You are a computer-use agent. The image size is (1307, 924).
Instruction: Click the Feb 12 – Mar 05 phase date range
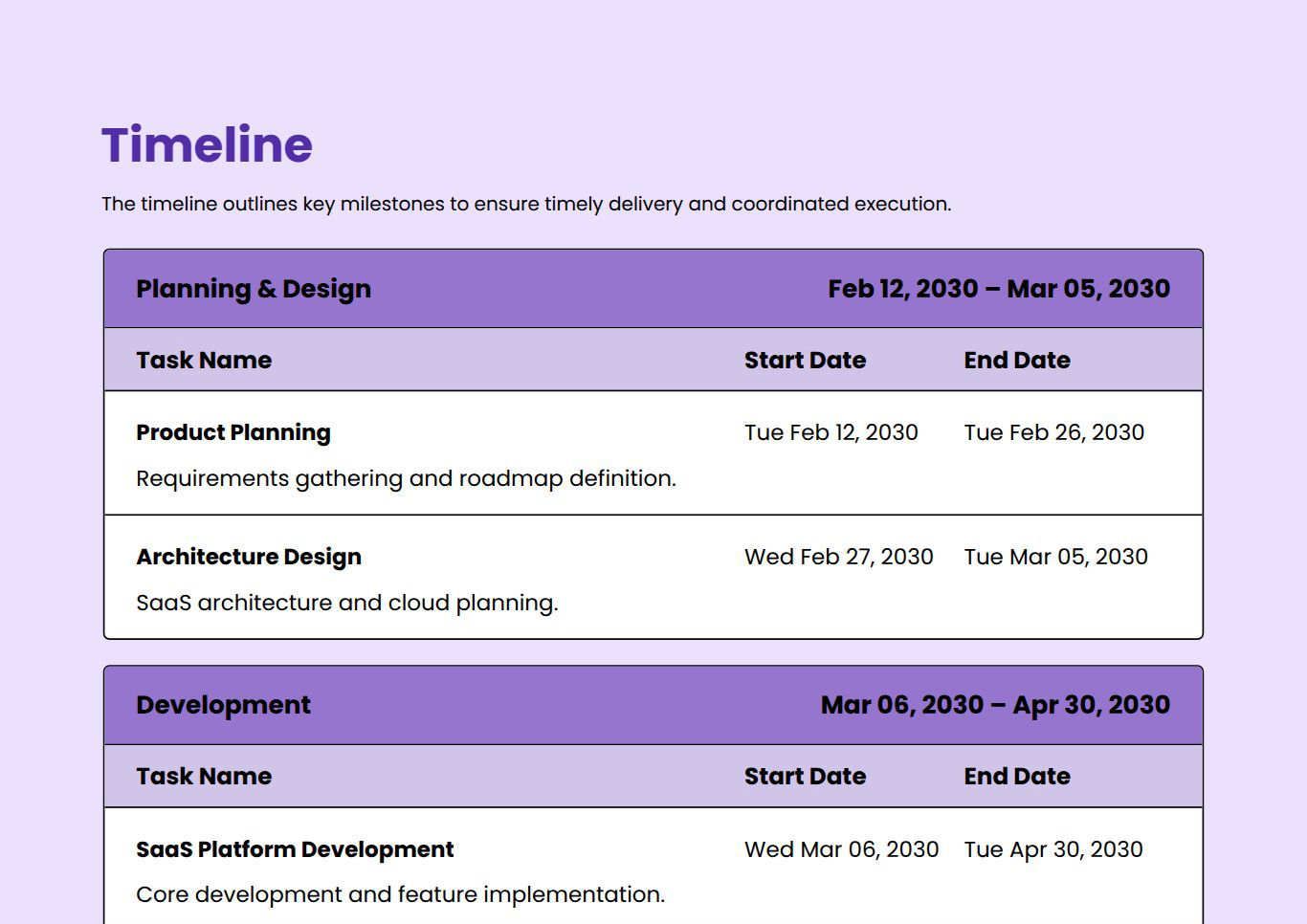[x=998, y=289]
